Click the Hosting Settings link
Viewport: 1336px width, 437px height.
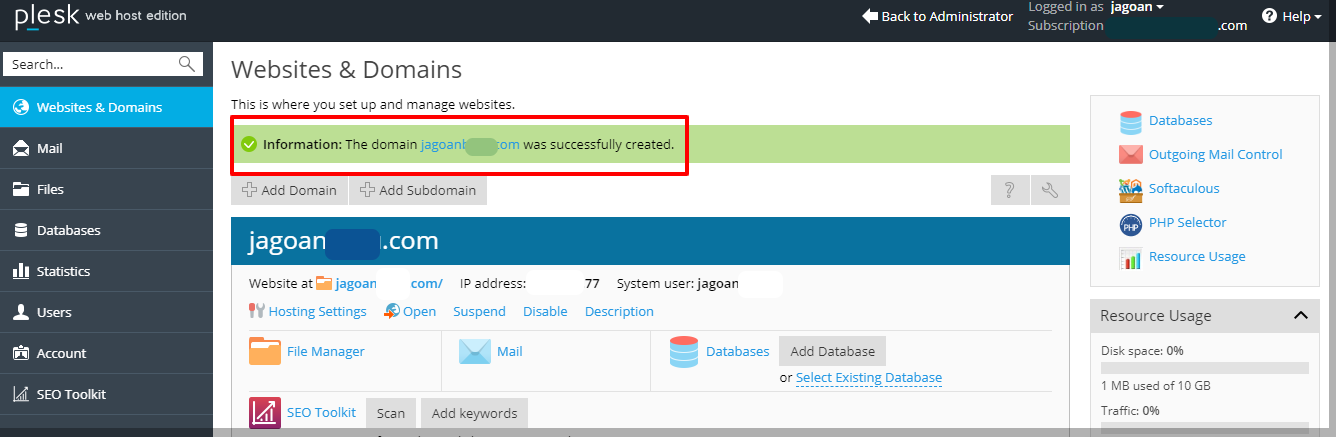pos(317,311)
